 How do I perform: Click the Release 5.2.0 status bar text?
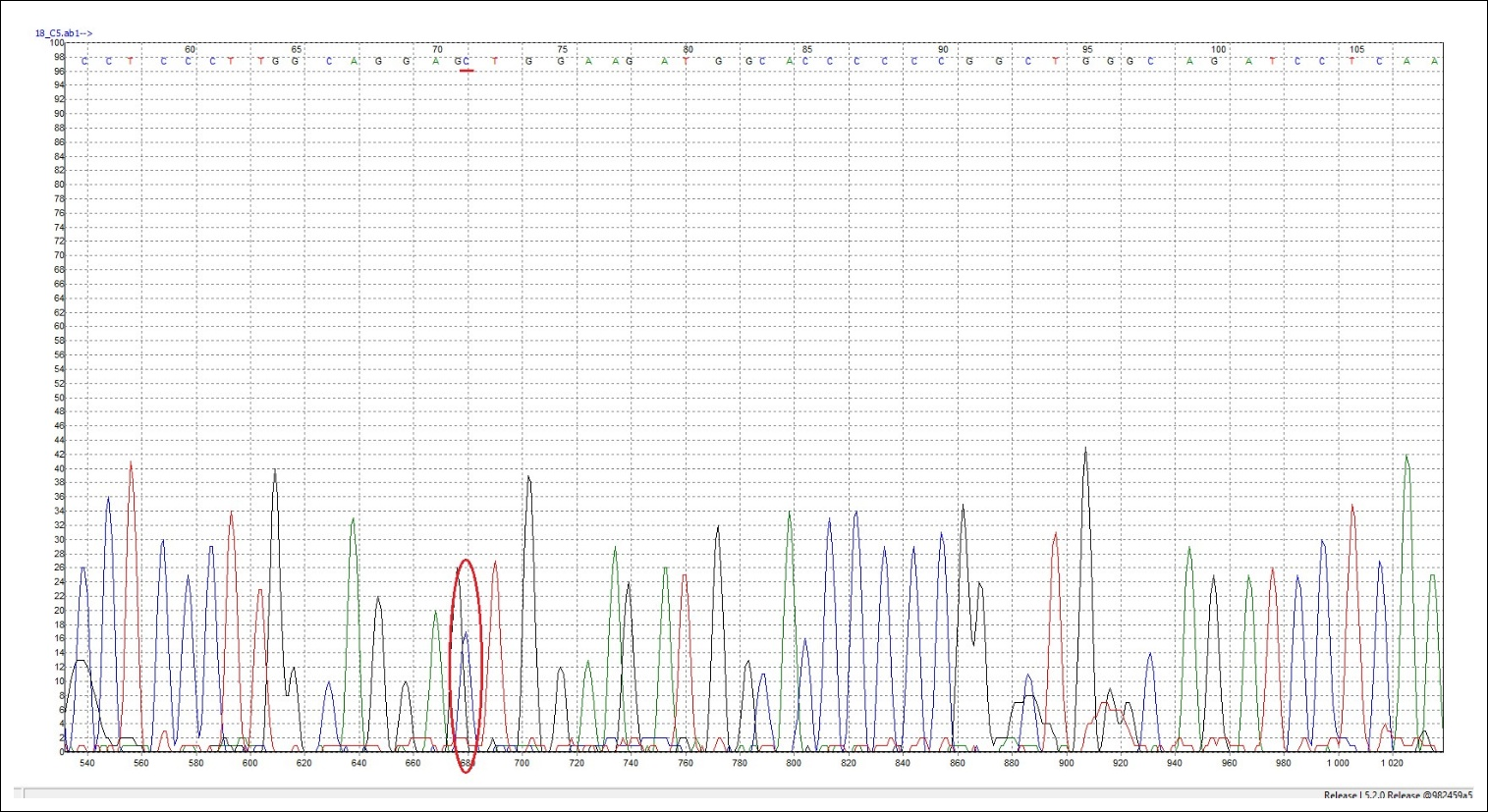1398,795
